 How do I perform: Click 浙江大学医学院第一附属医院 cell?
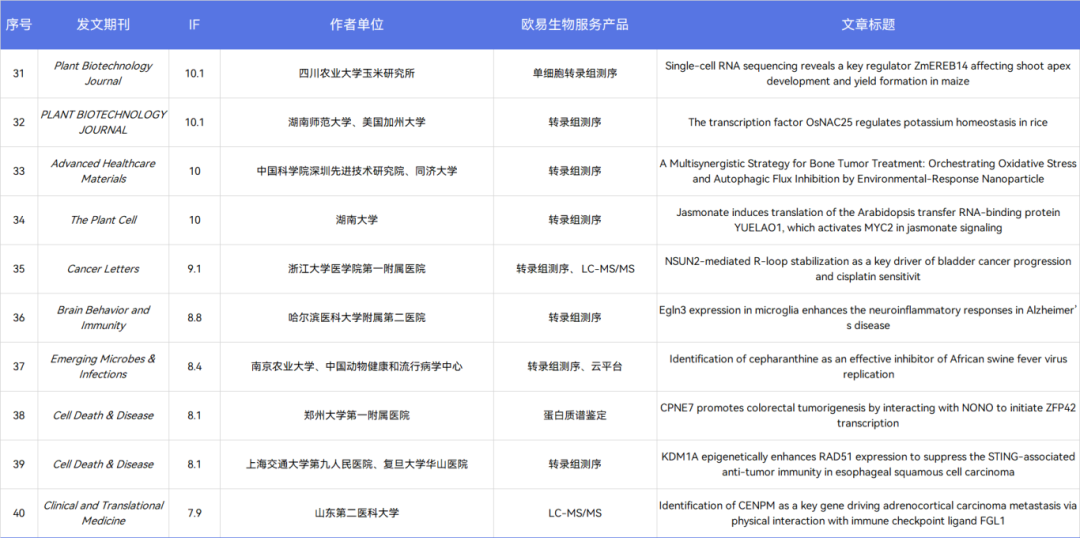(357, 269)
